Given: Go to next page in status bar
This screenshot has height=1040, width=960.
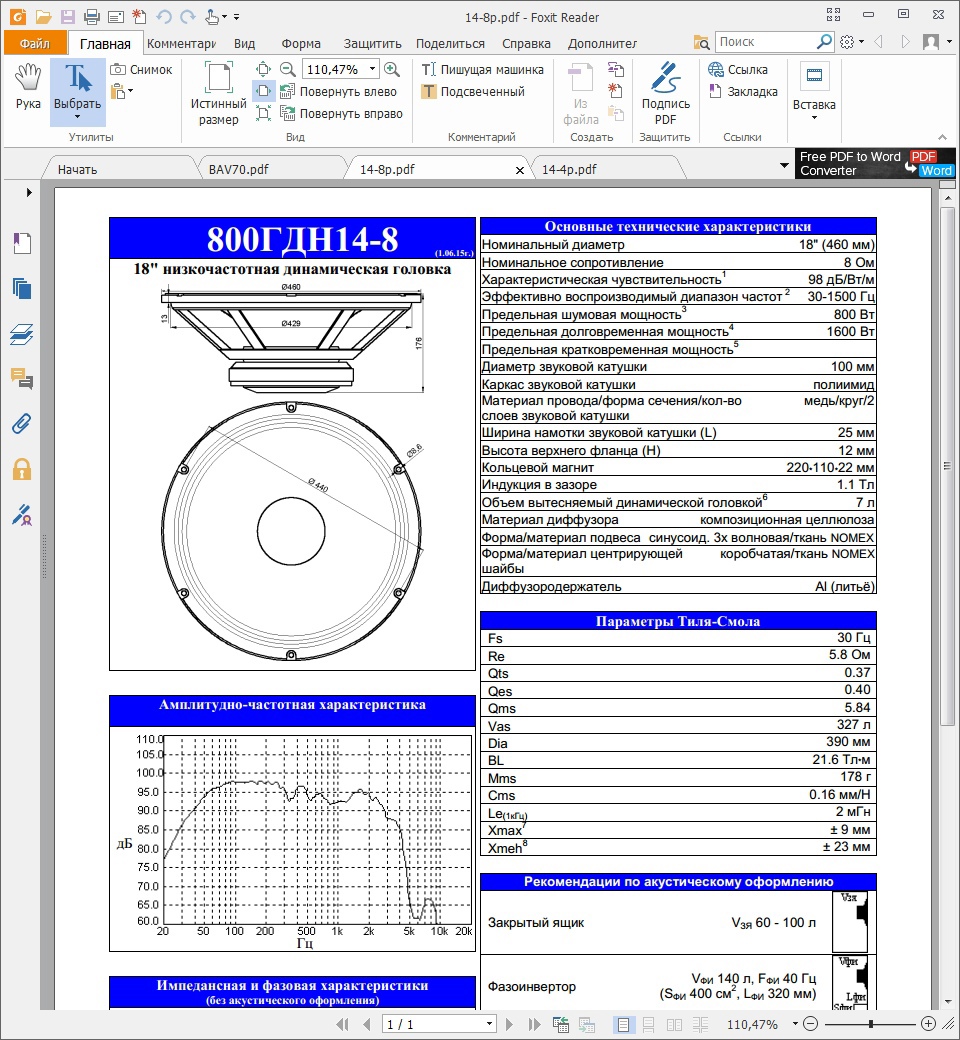Looking at the screenshot, I should click(509, 1024).
